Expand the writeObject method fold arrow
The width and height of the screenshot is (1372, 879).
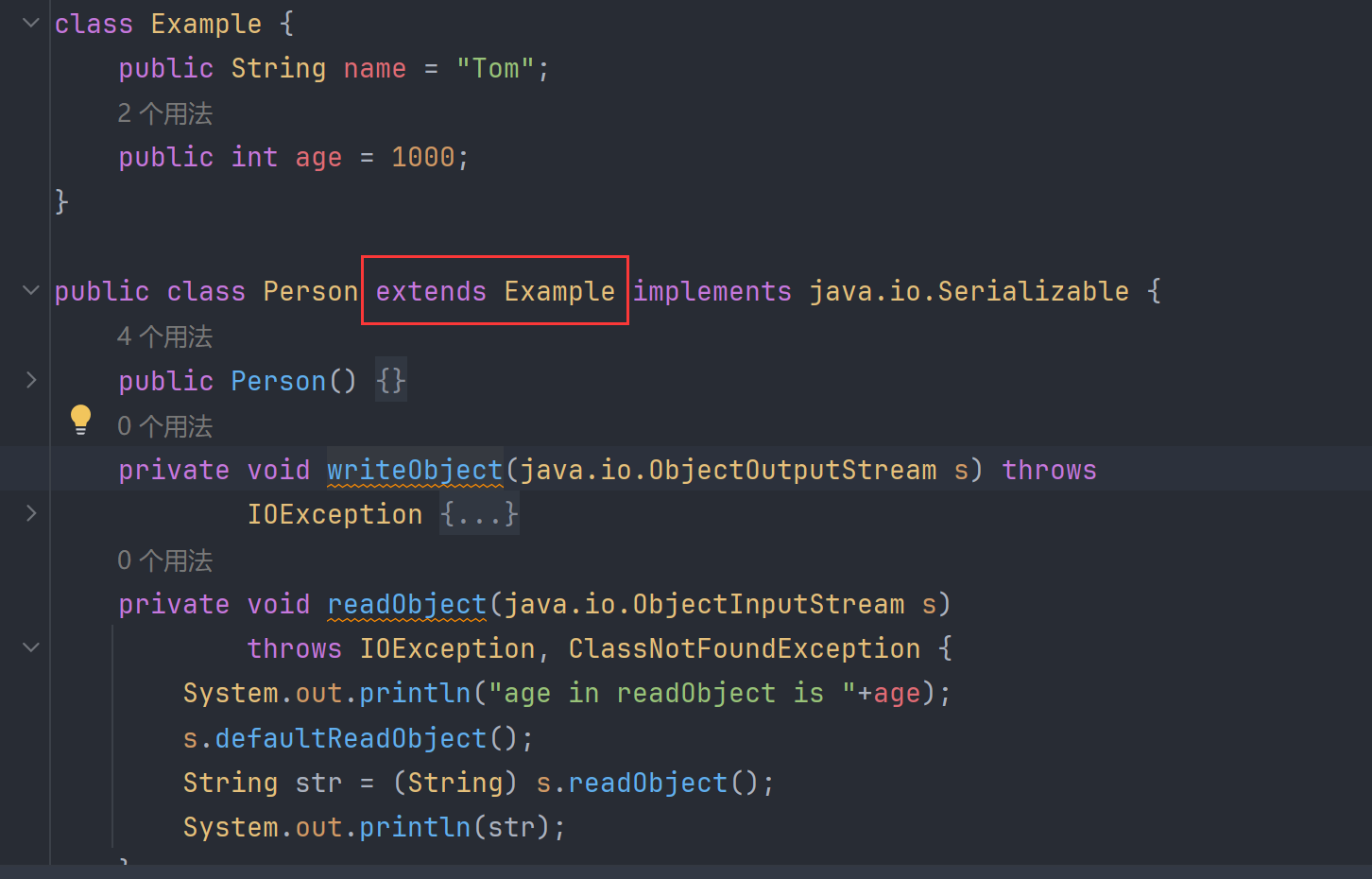31,513
